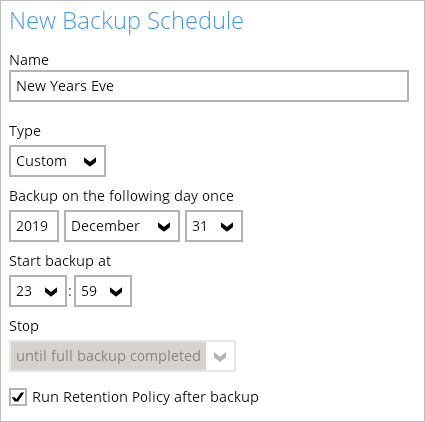Click the Stop until full backup completed box
425x422 pixels.
[x=122, y=356]
